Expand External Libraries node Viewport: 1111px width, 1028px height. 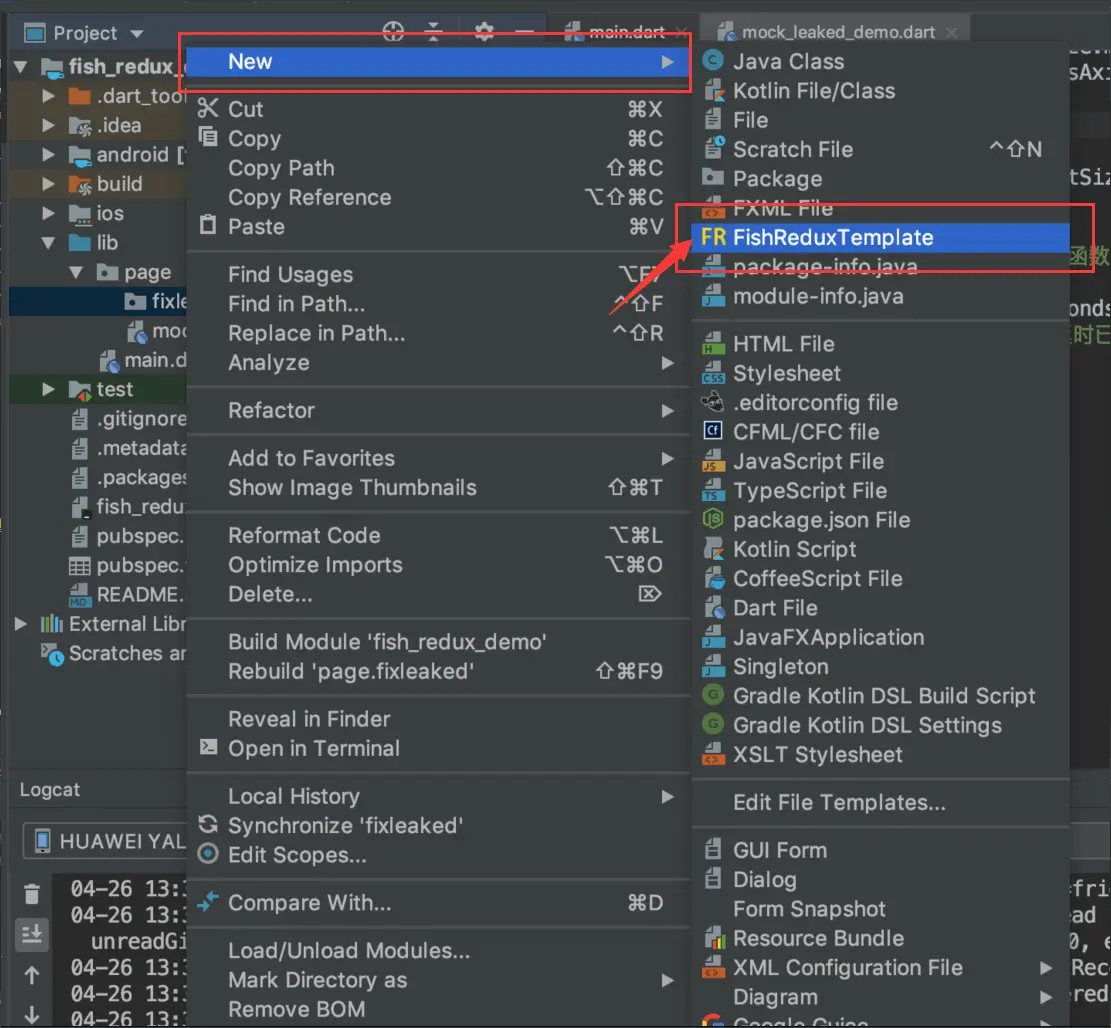pos(21,623)
